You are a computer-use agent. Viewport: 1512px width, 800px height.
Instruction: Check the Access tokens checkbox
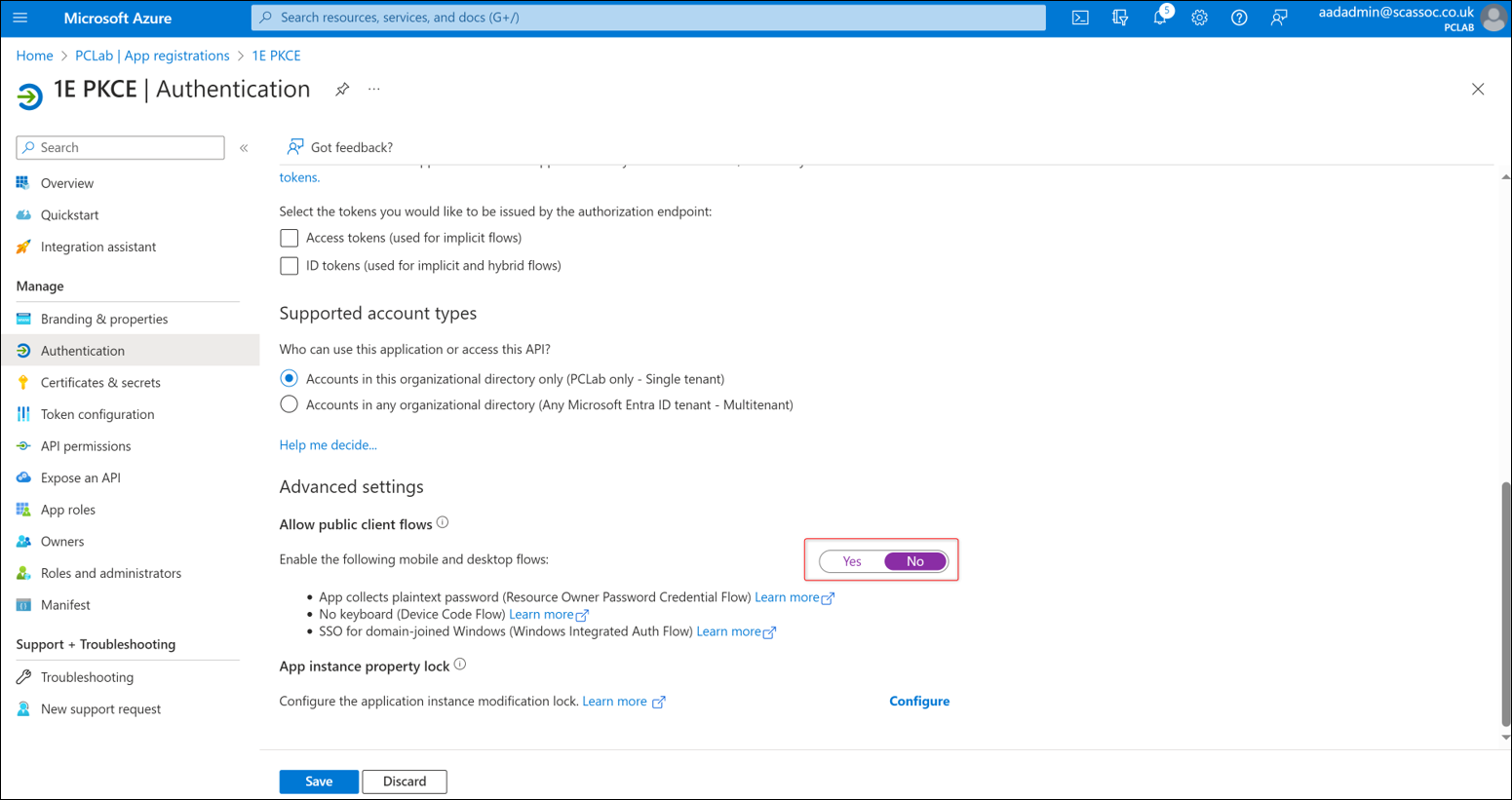pos(289,238)
